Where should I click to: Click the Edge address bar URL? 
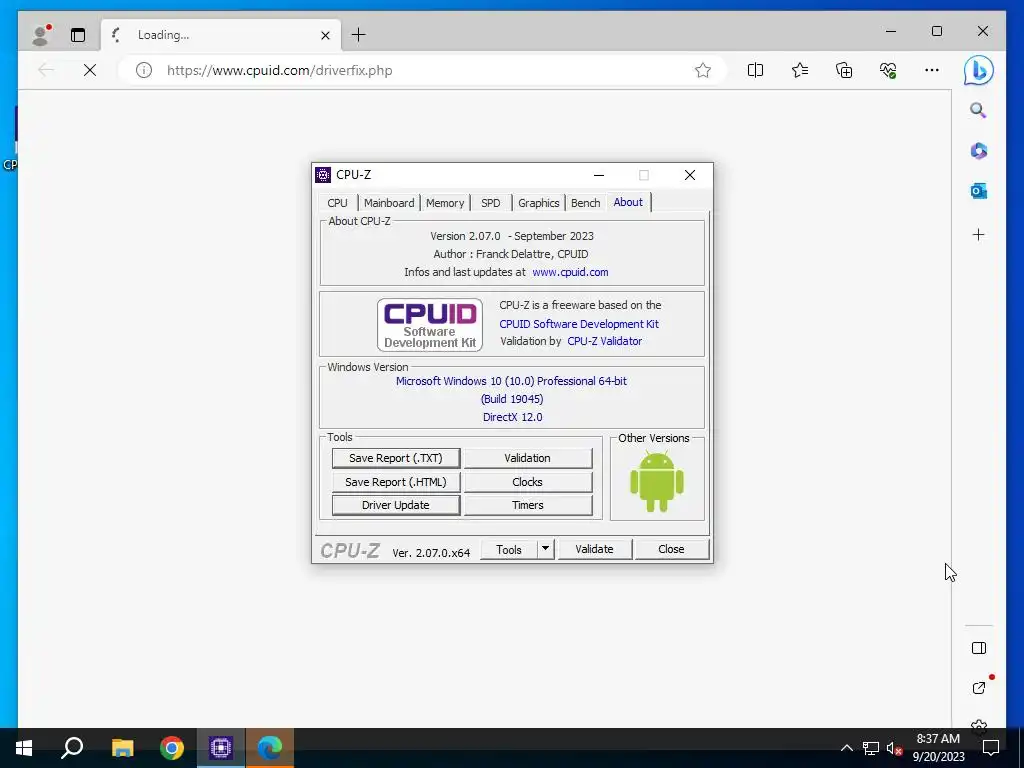[x=280, y=71]
